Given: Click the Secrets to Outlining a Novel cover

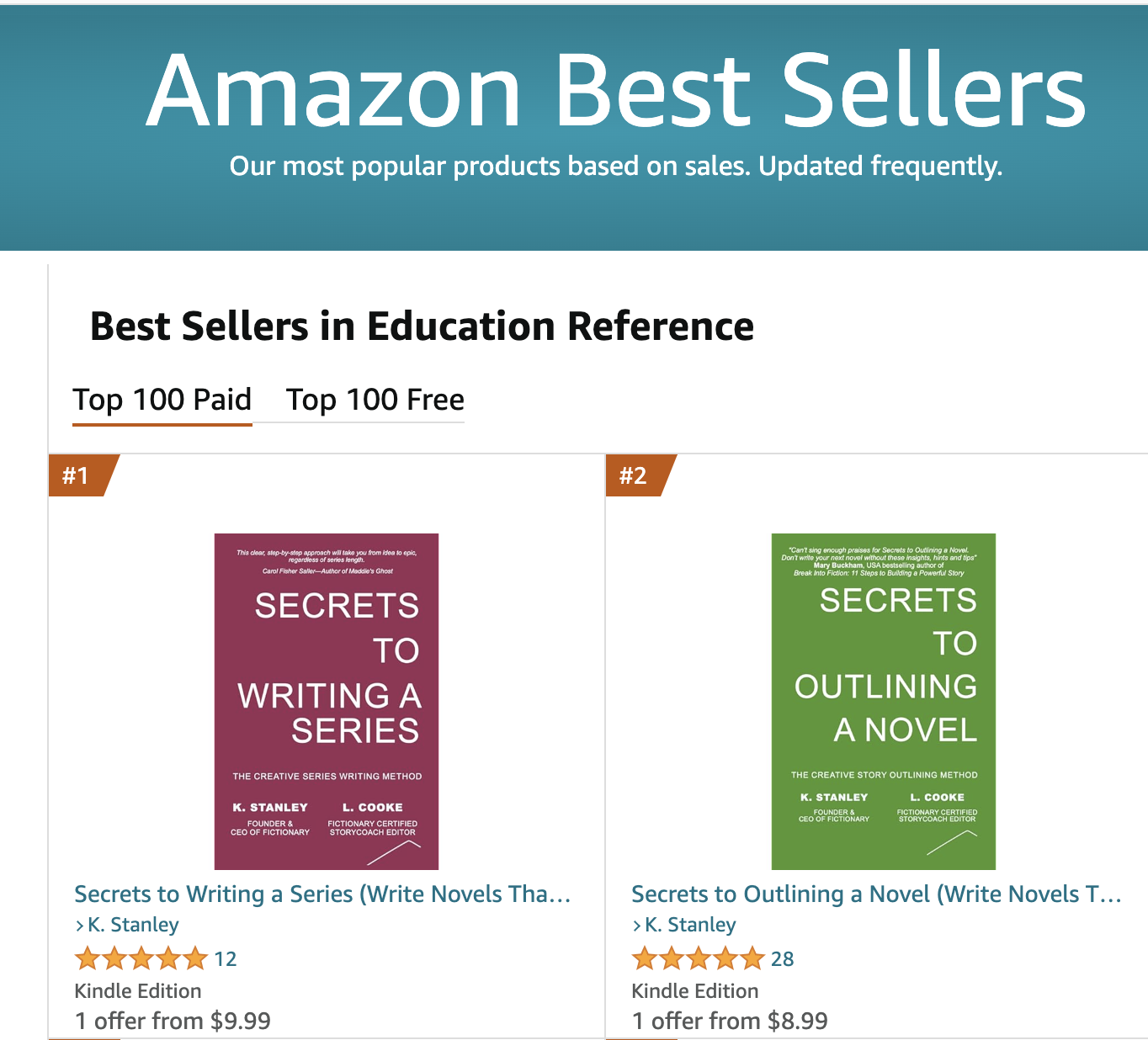Looking at the screenshot, I should [x=883, y=701].
